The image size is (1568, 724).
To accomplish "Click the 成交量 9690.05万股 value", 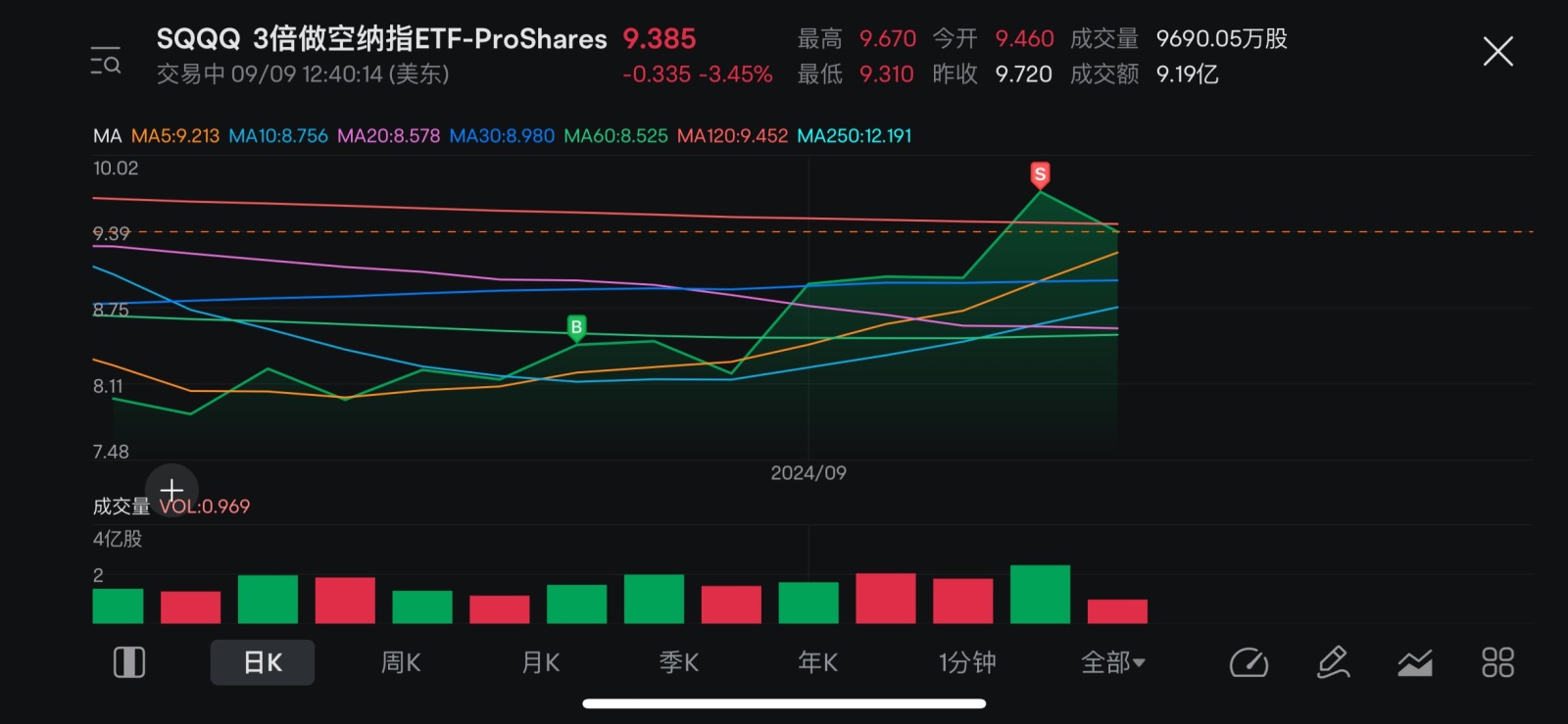I will 1179,39.
